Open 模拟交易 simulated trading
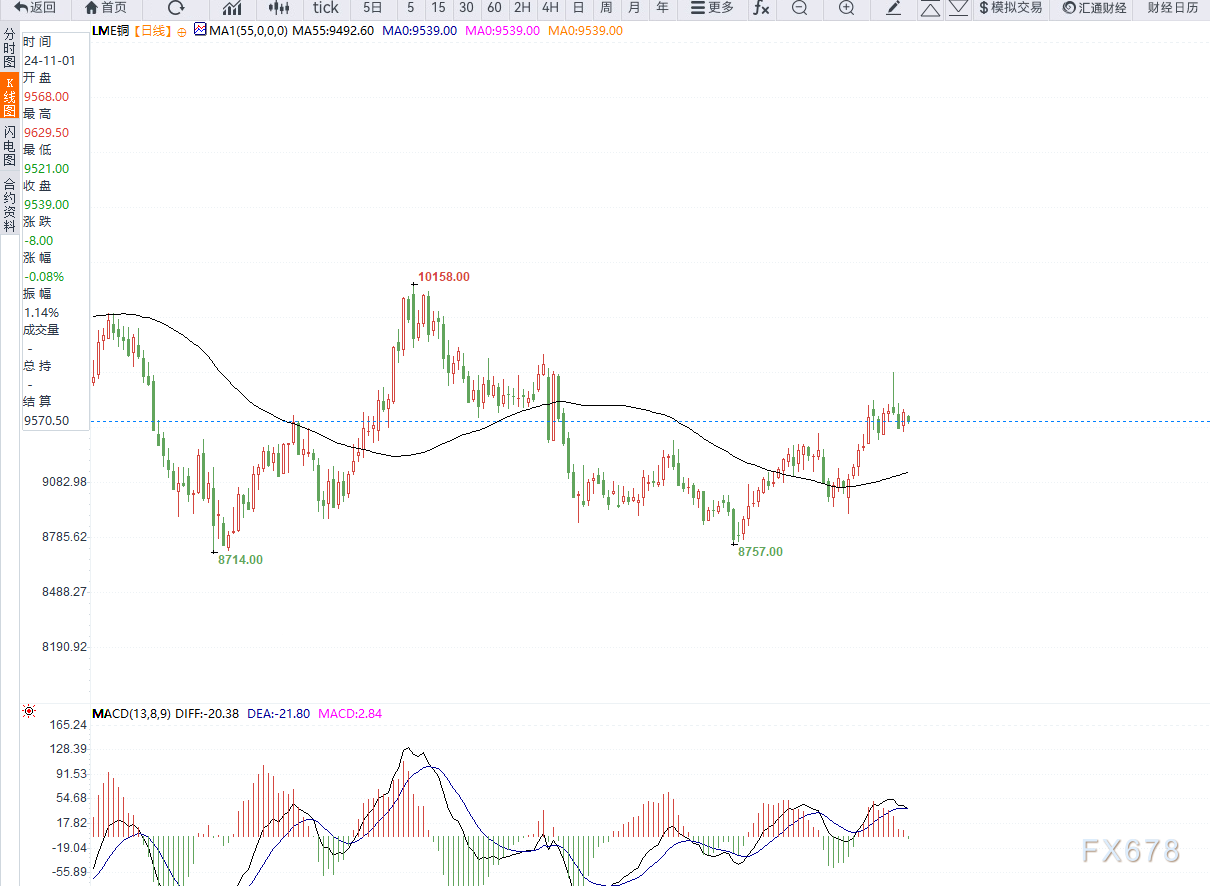The height and width of the screenshot is (886, 1210). coord(1010,8)
